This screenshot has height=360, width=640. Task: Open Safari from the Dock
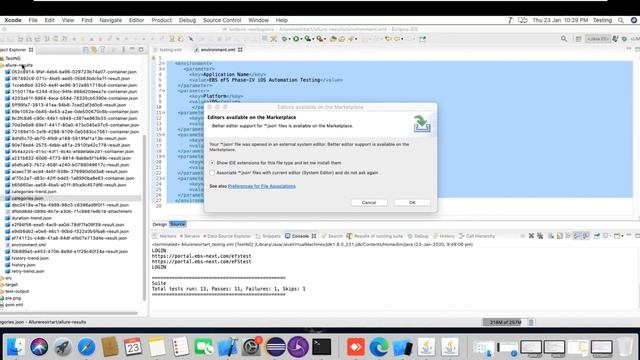click(x=86, y=347)
